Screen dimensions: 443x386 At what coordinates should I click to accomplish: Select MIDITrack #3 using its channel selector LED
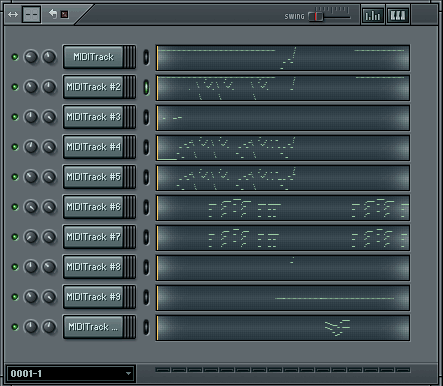pos(146,117)
